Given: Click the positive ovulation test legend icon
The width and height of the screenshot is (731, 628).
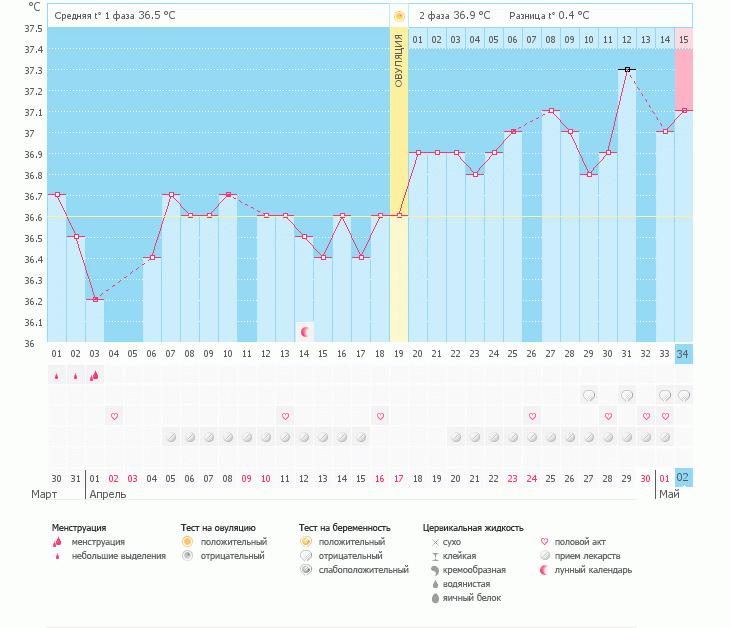Looking at the screenshot, I should (x=187, y=542).
